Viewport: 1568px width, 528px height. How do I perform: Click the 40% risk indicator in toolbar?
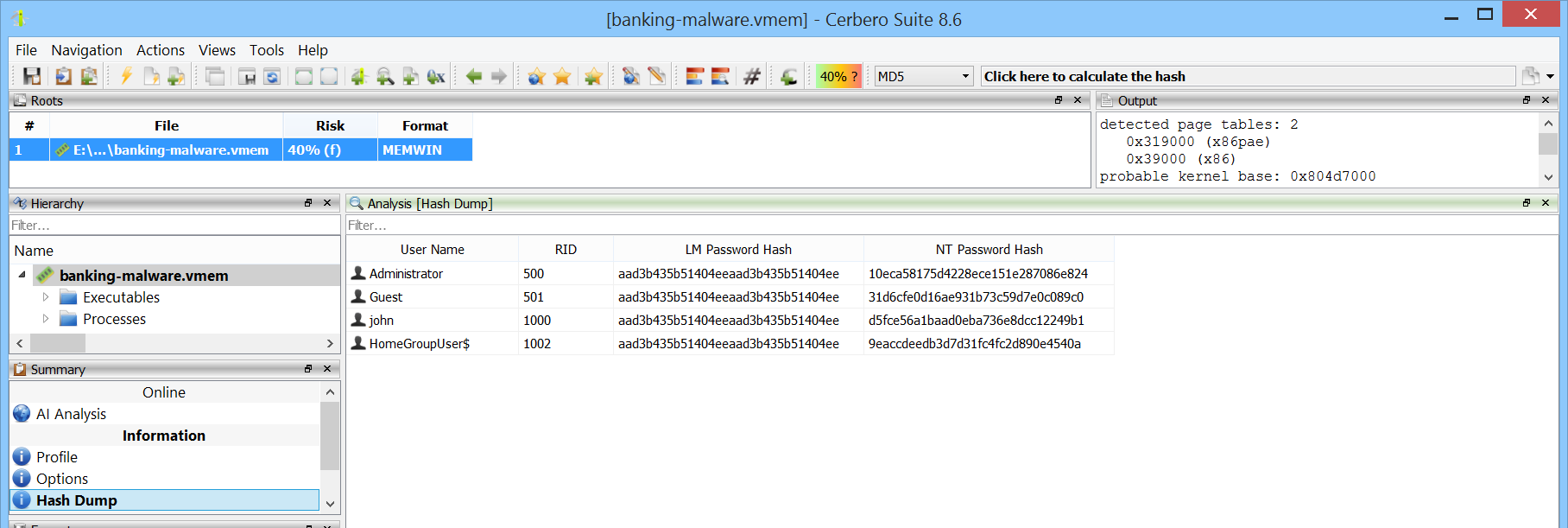[x=838, y=76]
